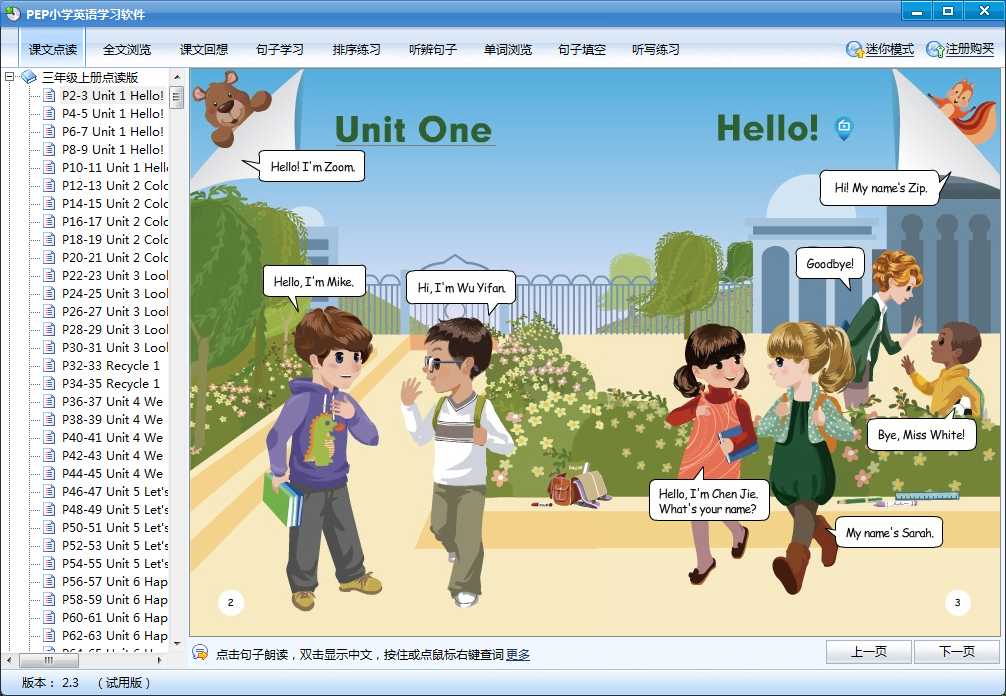Click the tree list scroll-up arrow
The height and width of the screenshot is (696, 1006).
point(177,77)
